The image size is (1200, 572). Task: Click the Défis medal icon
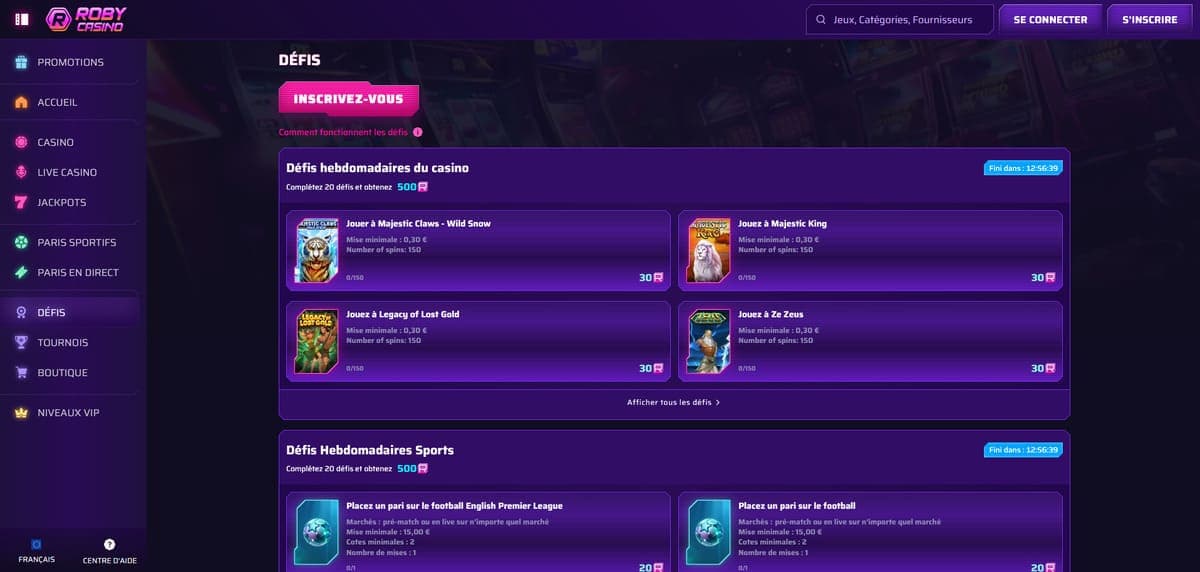[21, 312]
